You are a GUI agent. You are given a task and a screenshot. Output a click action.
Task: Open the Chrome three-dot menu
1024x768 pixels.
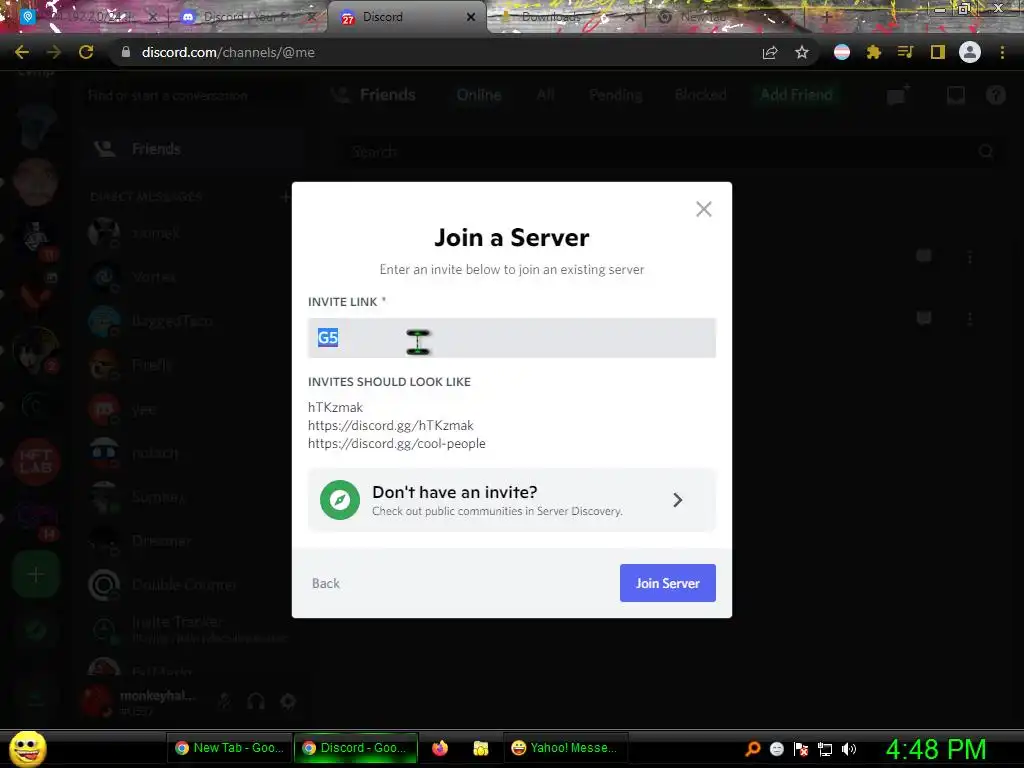[1002, 52]
